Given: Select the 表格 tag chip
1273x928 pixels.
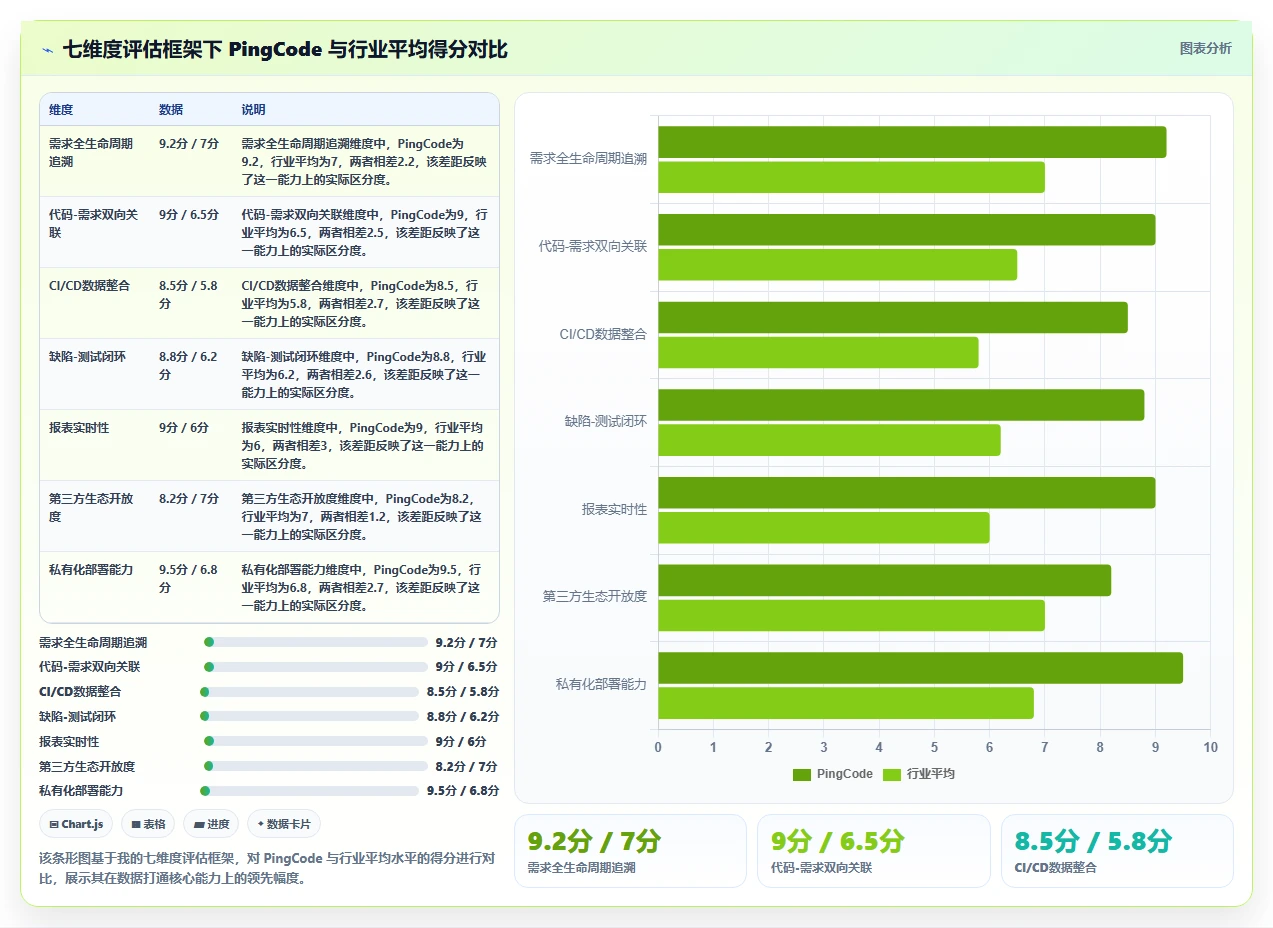Looking at the screenshot, I should click(148, 824).
